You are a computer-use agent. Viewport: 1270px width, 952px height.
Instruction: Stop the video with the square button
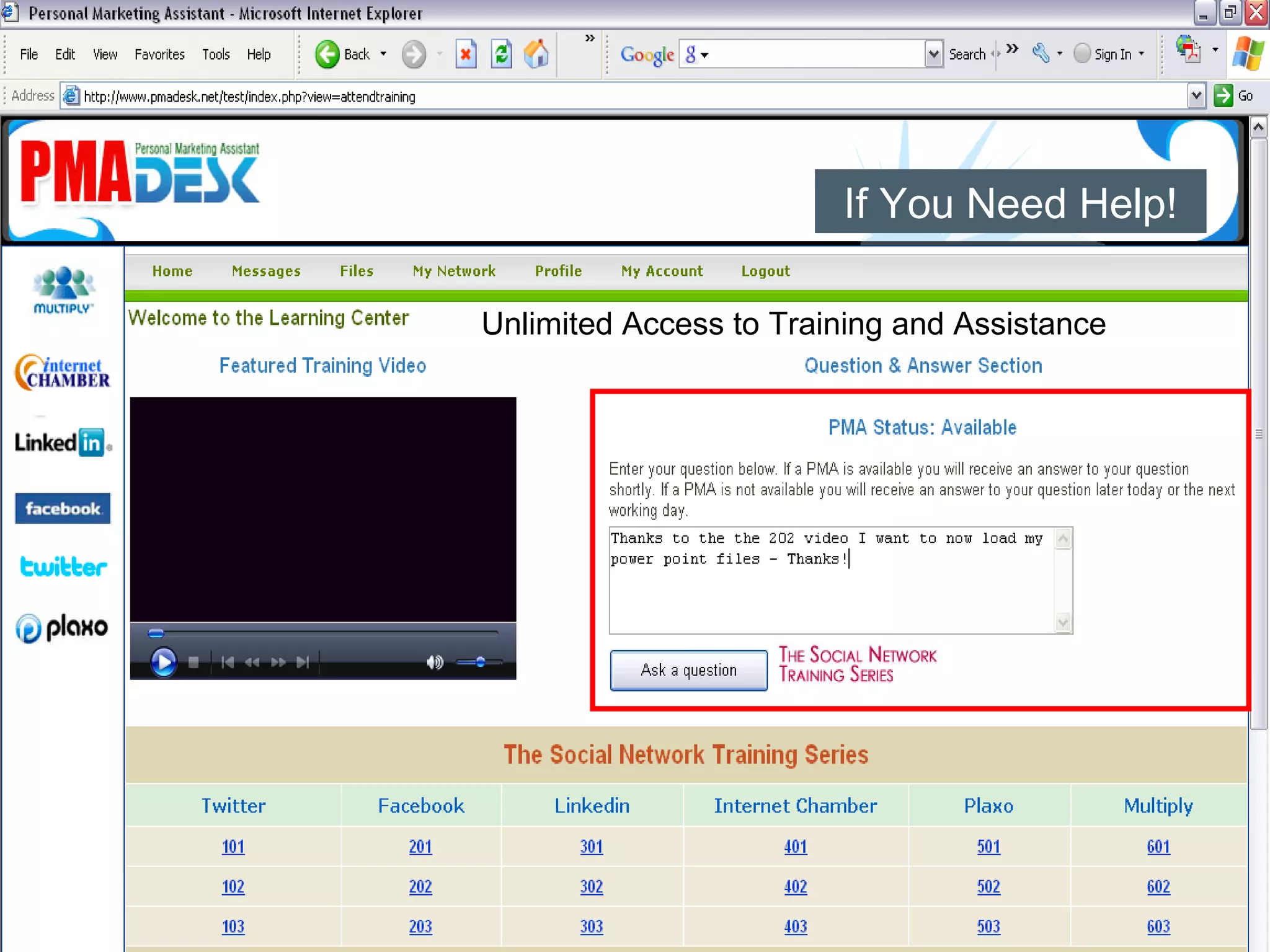click(193, 663)
